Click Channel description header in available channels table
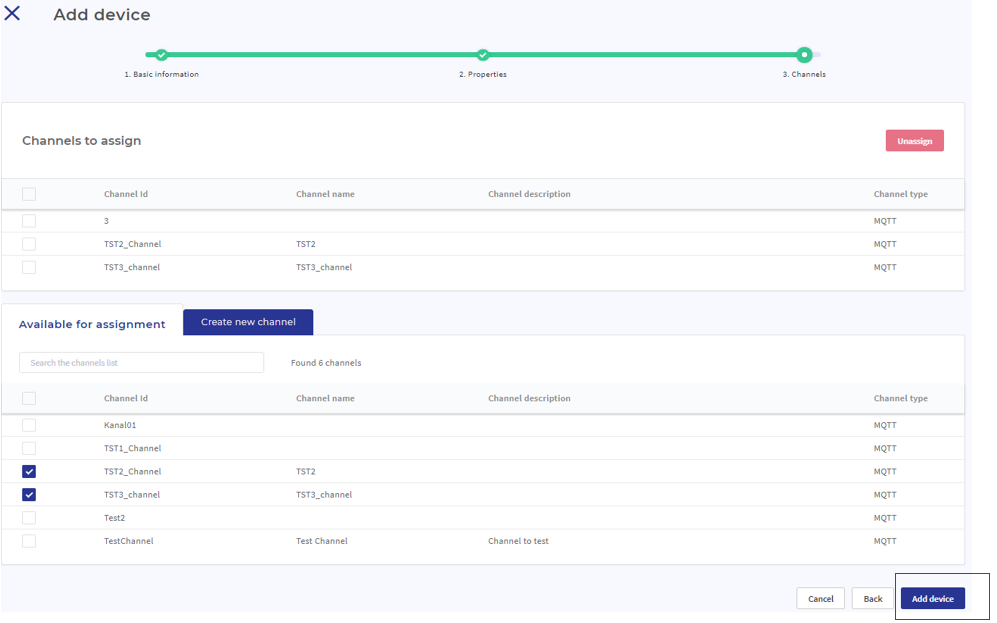The image size is (997, 623). (529, 398)
